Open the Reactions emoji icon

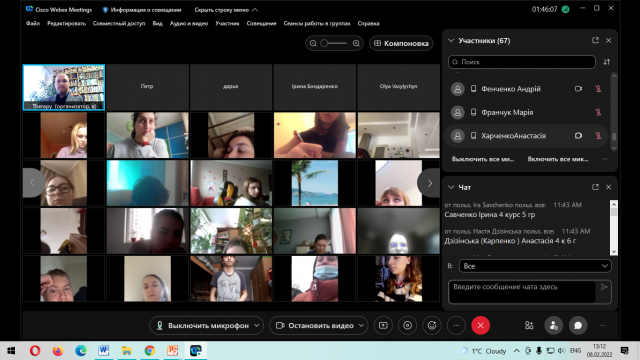[432, 325]
